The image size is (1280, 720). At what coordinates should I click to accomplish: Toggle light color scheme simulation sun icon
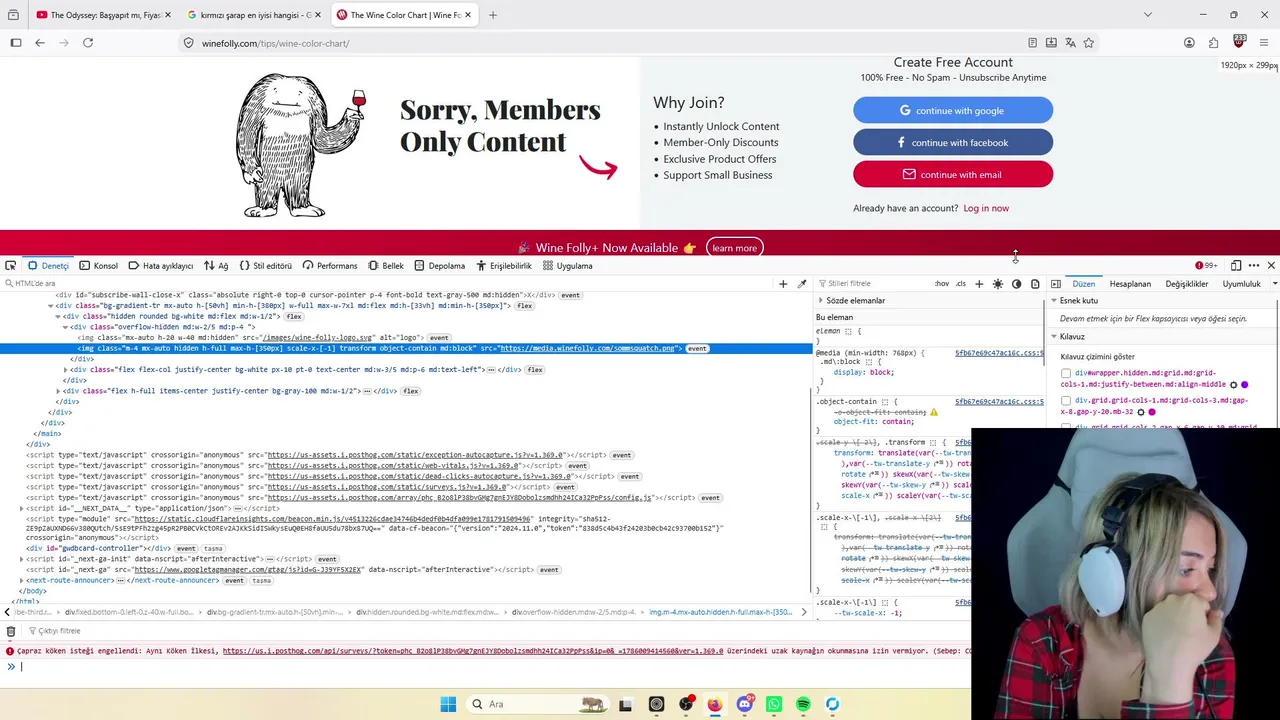pyautogui.click(x=998, y=284)
